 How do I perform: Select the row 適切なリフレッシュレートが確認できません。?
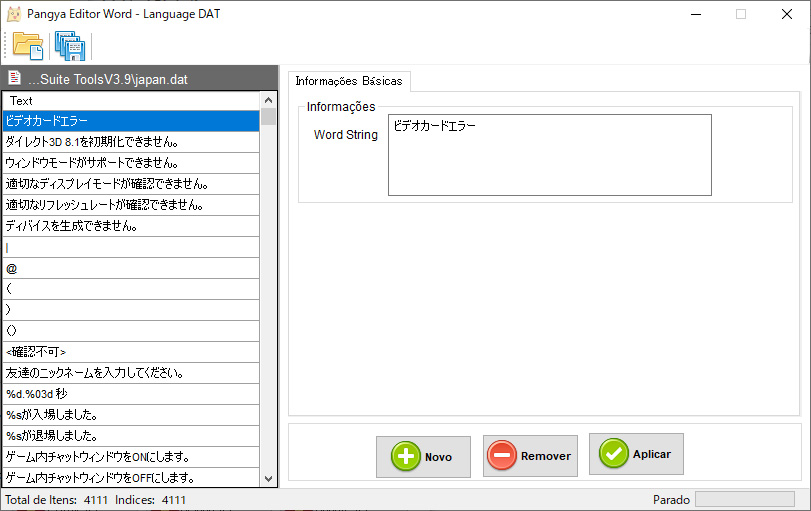(131, 205)
